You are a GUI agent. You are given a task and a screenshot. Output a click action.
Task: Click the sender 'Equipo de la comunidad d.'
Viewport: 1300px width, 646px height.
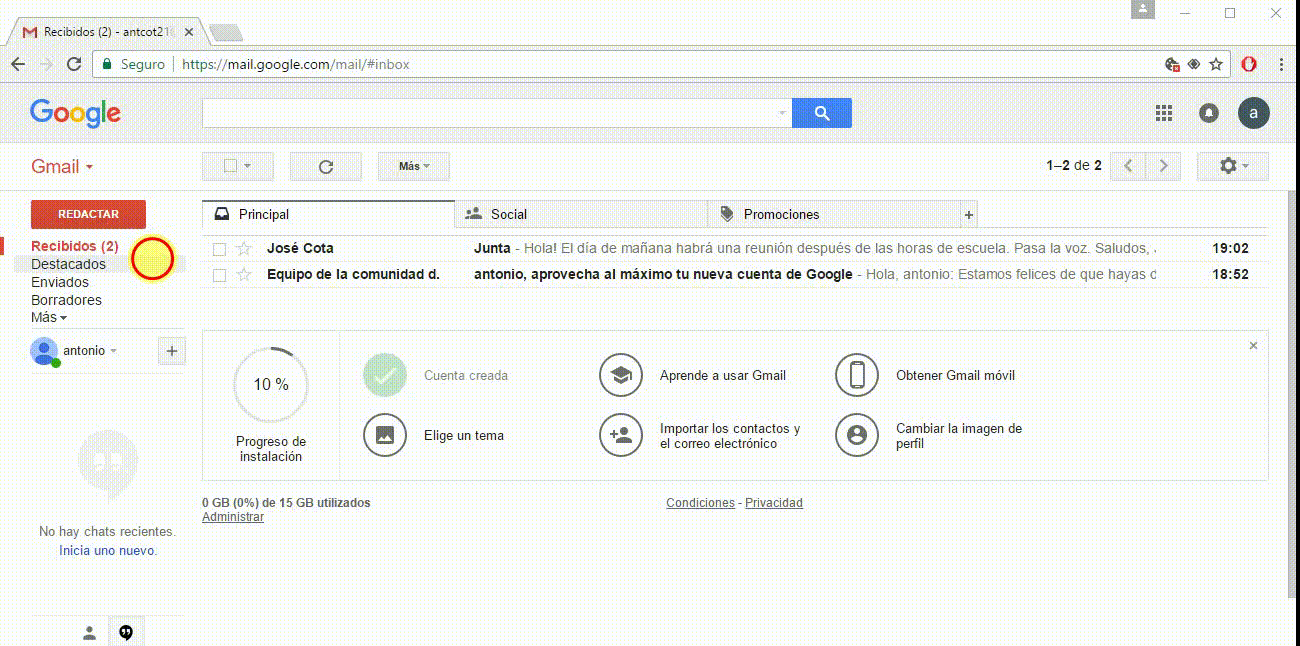point(353,274)
